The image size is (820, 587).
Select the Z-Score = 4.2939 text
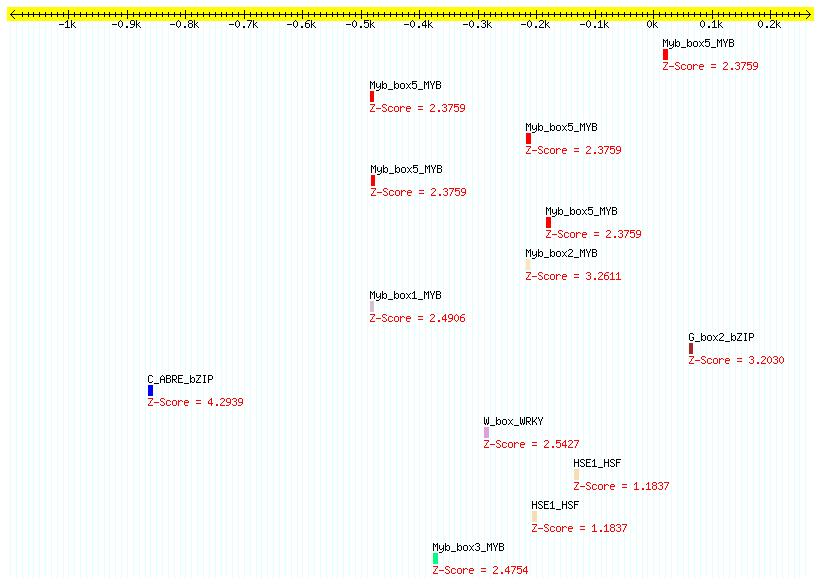[x=195, y=402]
